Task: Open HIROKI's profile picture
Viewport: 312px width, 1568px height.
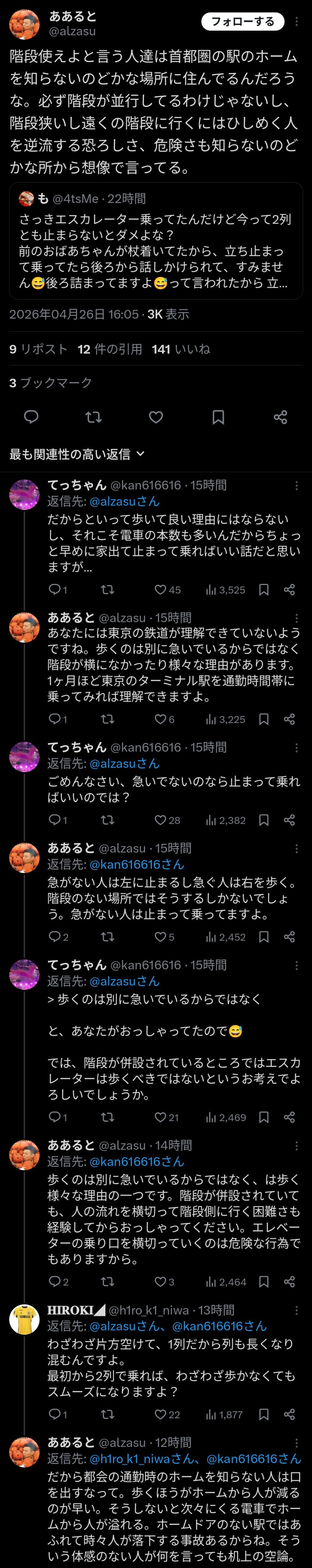Action: [x=24, y=1319]
